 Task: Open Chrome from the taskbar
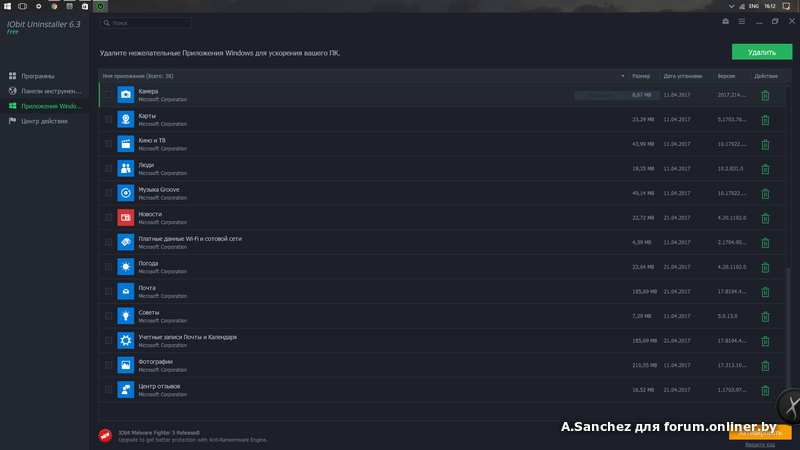[x=54, y=6]
